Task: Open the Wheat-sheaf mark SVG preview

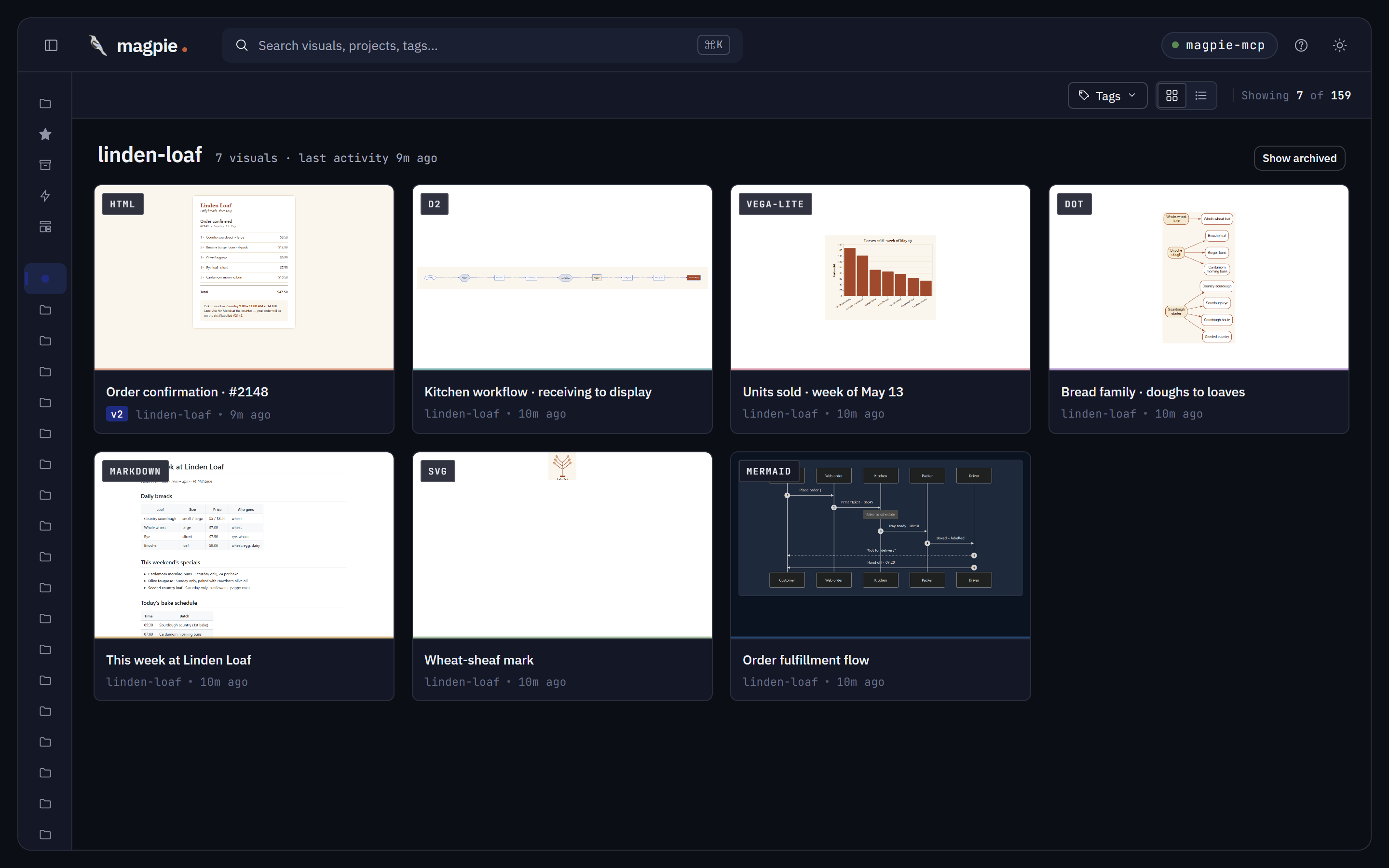Action: point(562,545)
